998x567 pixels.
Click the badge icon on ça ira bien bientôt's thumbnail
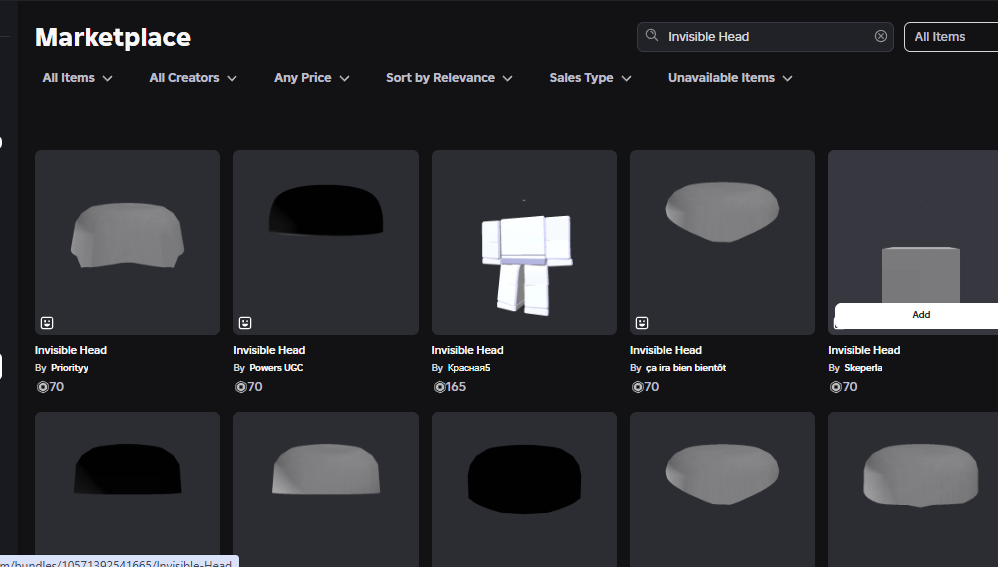(x=642, y=323)
